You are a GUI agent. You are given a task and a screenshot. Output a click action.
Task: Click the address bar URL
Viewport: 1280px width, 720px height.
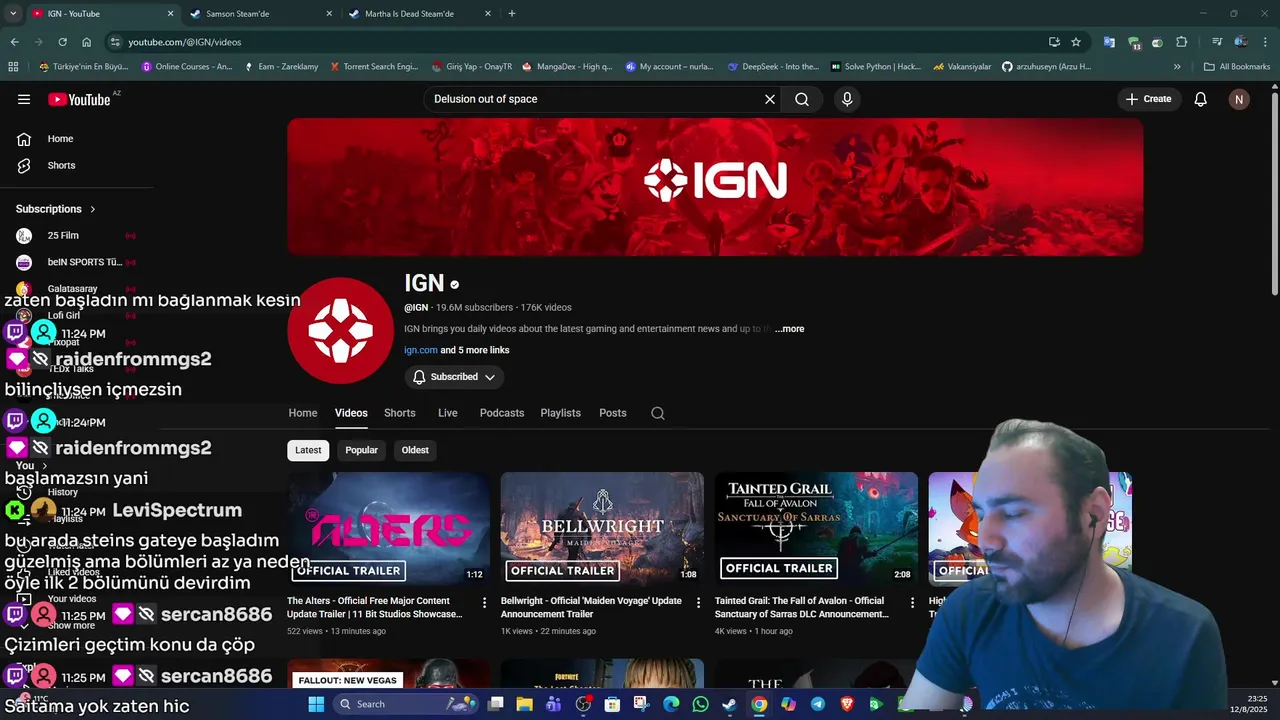click(x=185, y=42)
